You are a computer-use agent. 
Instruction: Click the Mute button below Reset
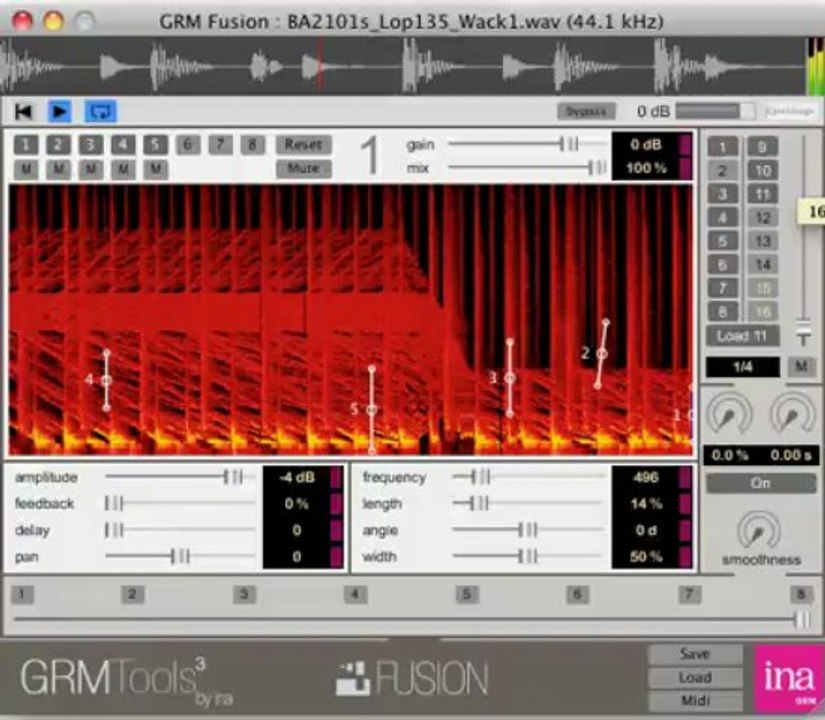click(x=304, y=168)
